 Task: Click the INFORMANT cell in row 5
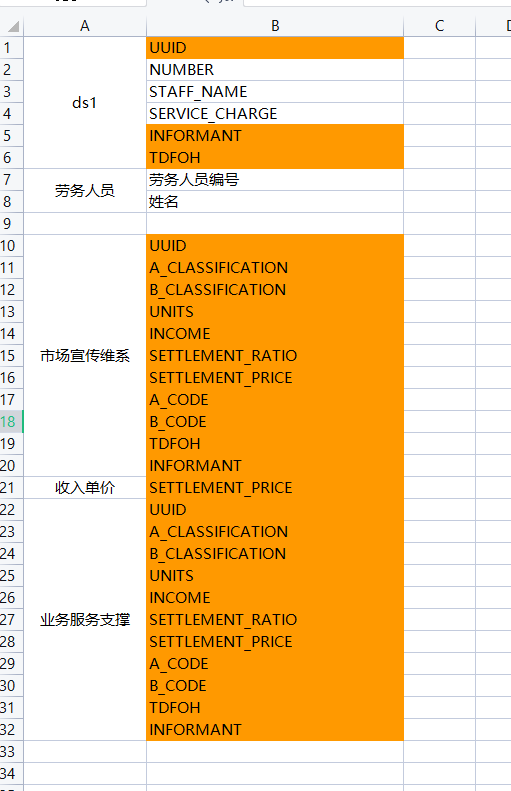click(x=275, y=136)
